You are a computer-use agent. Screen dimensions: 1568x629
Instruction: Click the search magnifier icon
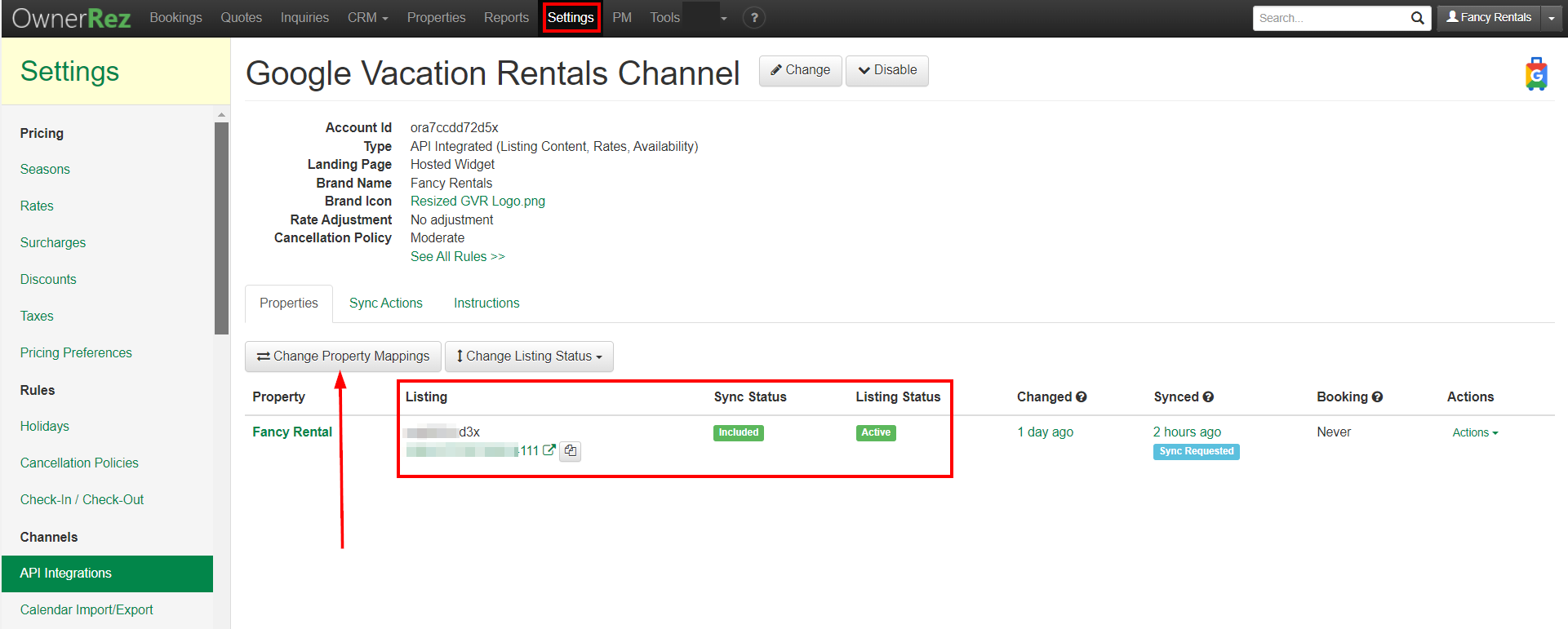coord(1418,18)
